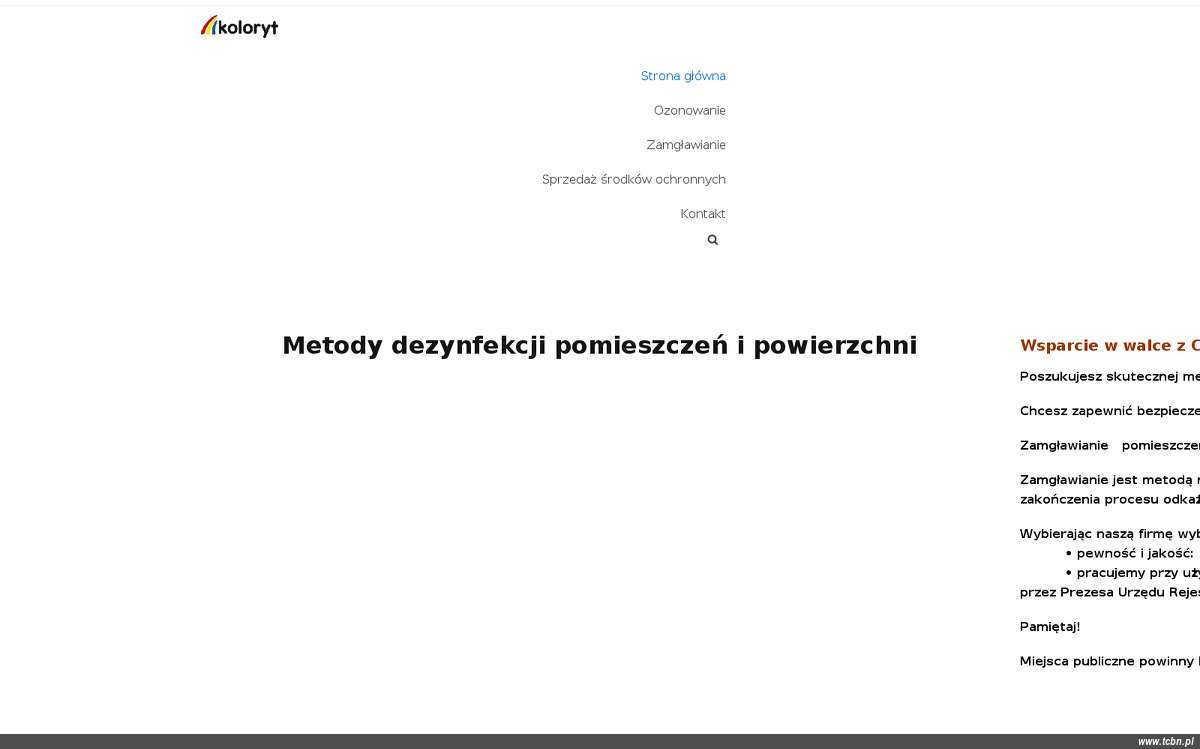Click the line starting zakończenia procesu

tap(1109, 499)
